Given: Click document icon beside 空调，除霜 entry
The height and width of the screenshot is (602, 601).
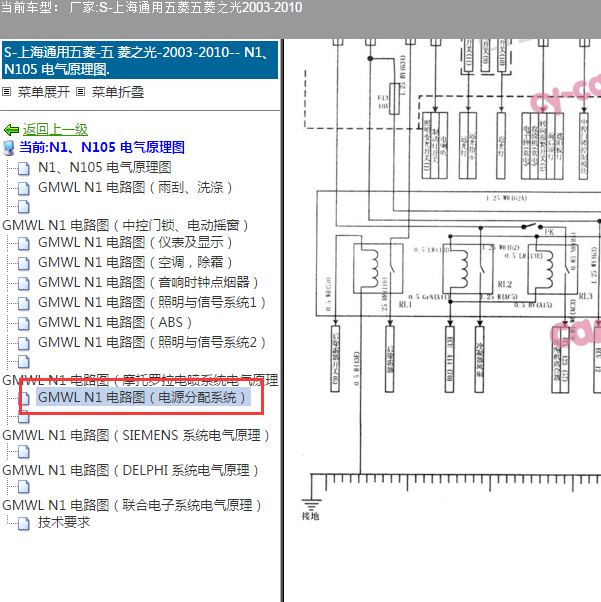Looking at the screenshot, I should (24, 264).
